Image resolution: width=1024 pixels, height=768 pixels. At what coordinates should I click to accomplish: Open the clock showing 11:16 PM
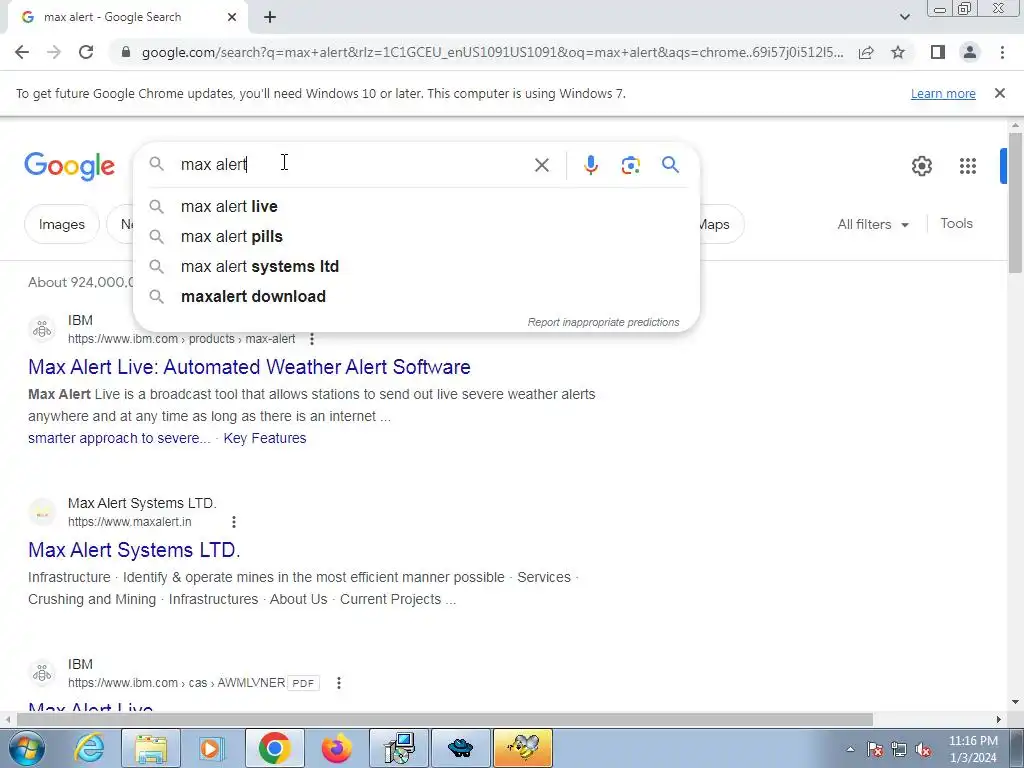(972, 749)
